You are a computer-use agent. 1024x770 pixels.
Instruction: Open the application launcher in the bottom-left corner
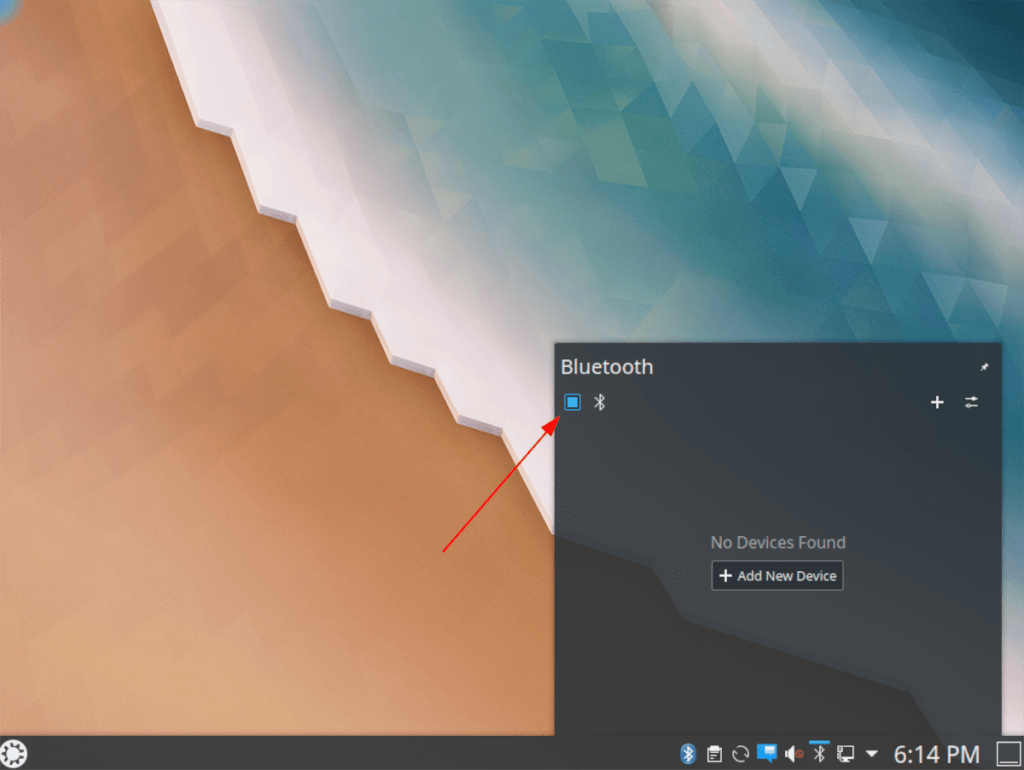pyautogui.click(x=15, y=754)
